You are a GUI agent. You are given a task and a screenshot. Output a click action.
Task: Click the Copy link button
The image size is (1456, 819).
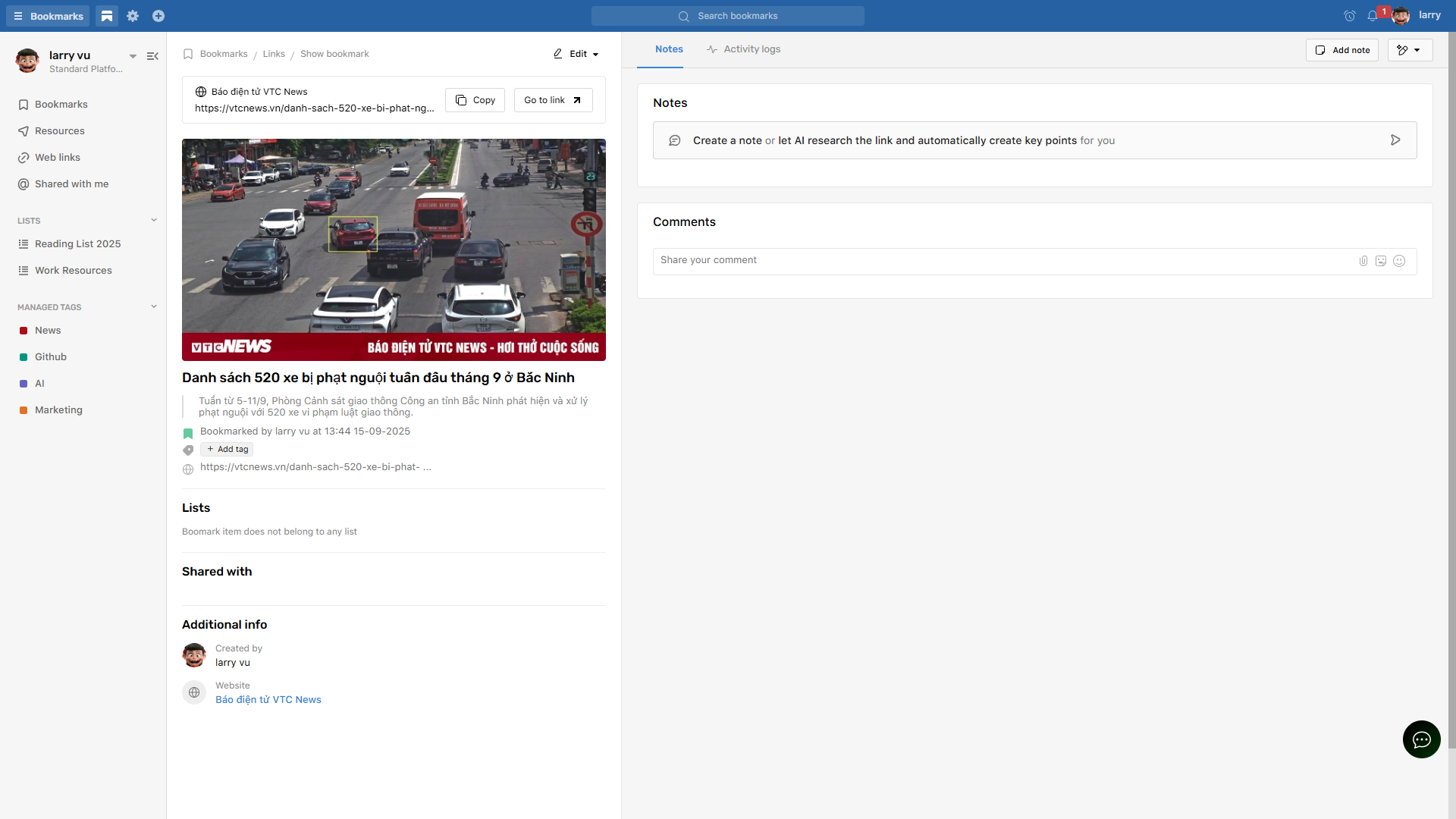click(475, 100)
